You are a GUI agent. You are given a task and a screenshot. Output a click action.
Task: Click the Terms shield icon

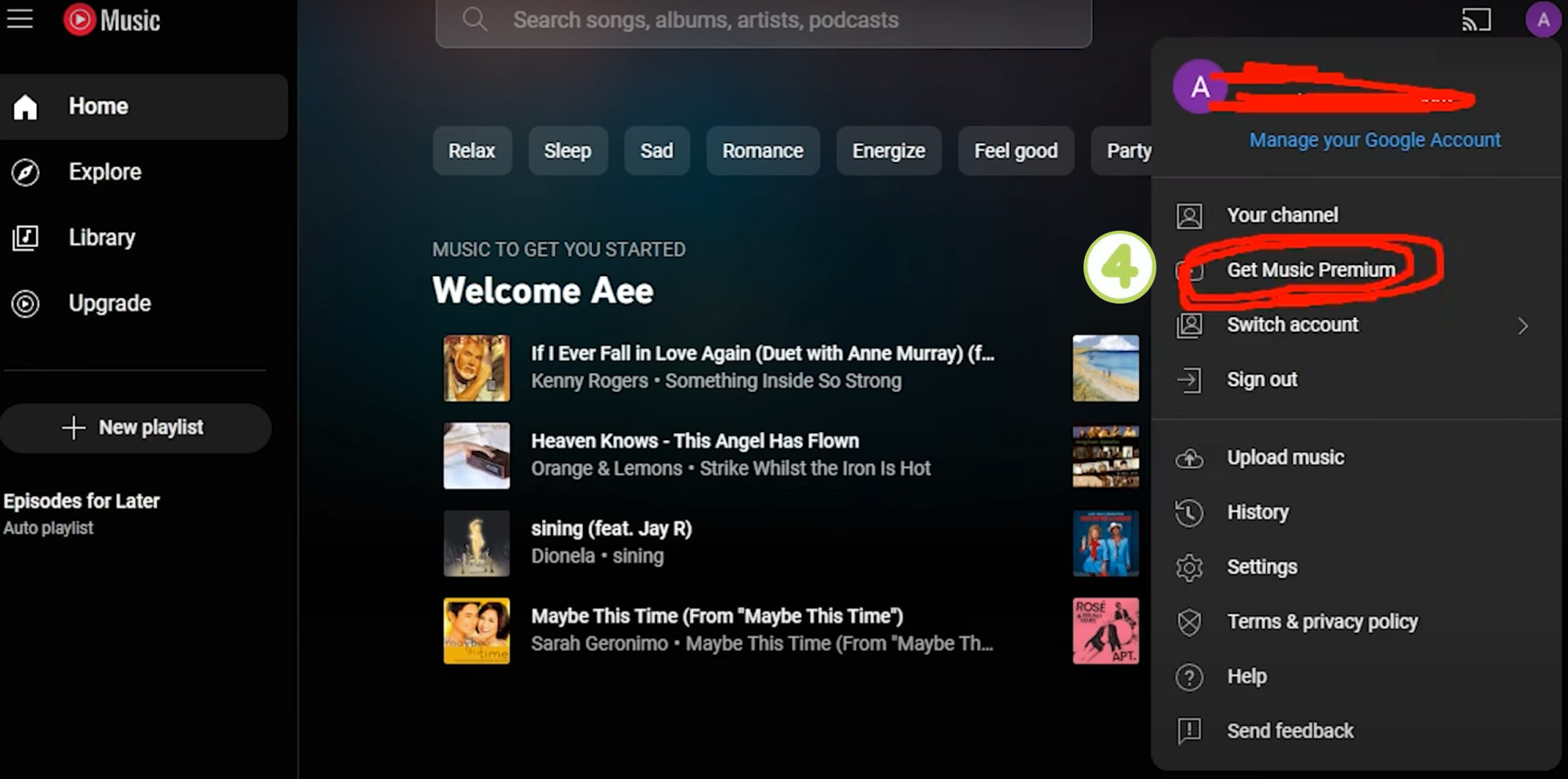pyautogui.click(x=1189, y=622)
